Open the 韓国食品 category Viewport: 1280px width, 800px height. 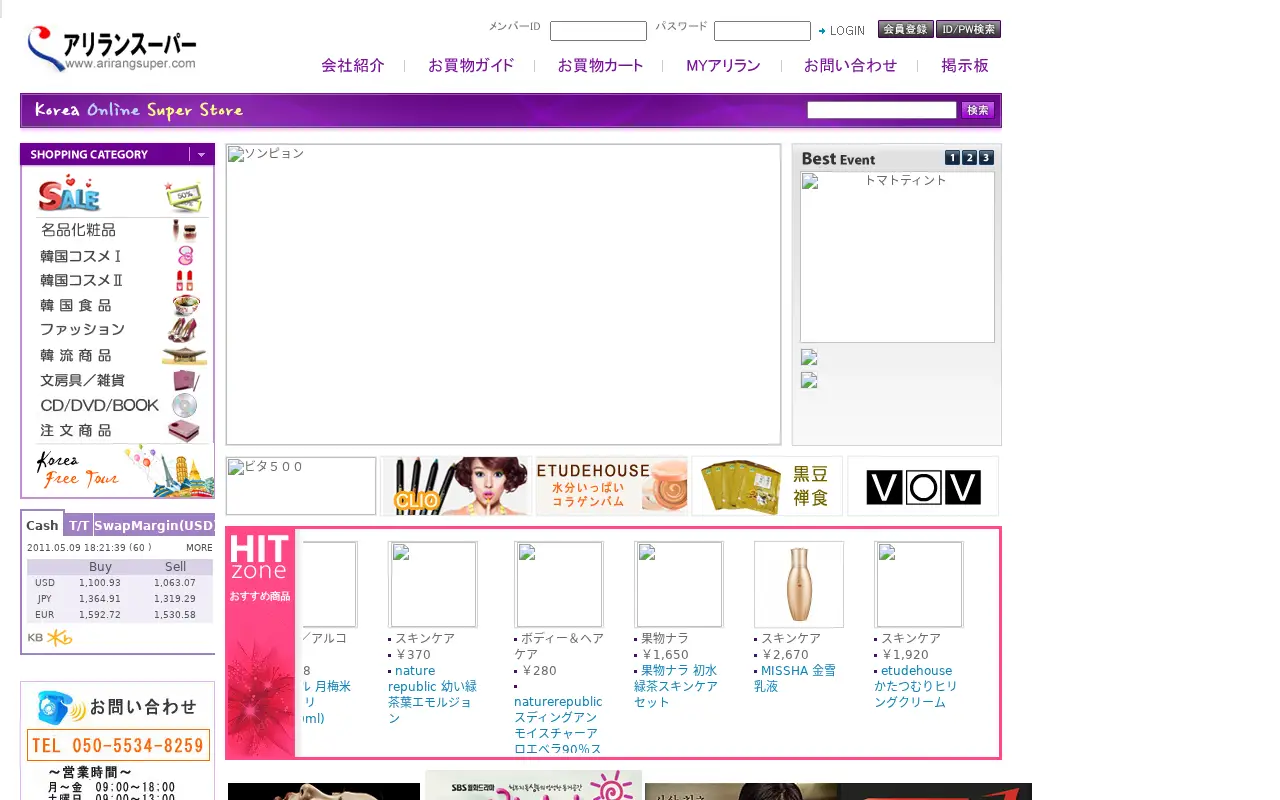coord(118,305)
